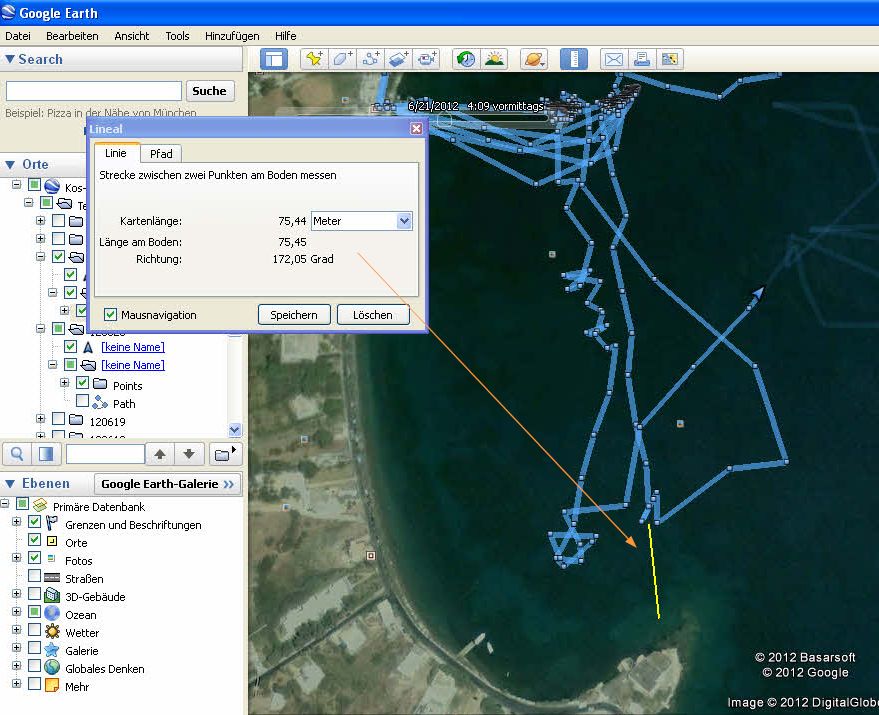Viewport: 879px width, 715px height.
Task: Click the search text input field
Action: click(94, 91)
